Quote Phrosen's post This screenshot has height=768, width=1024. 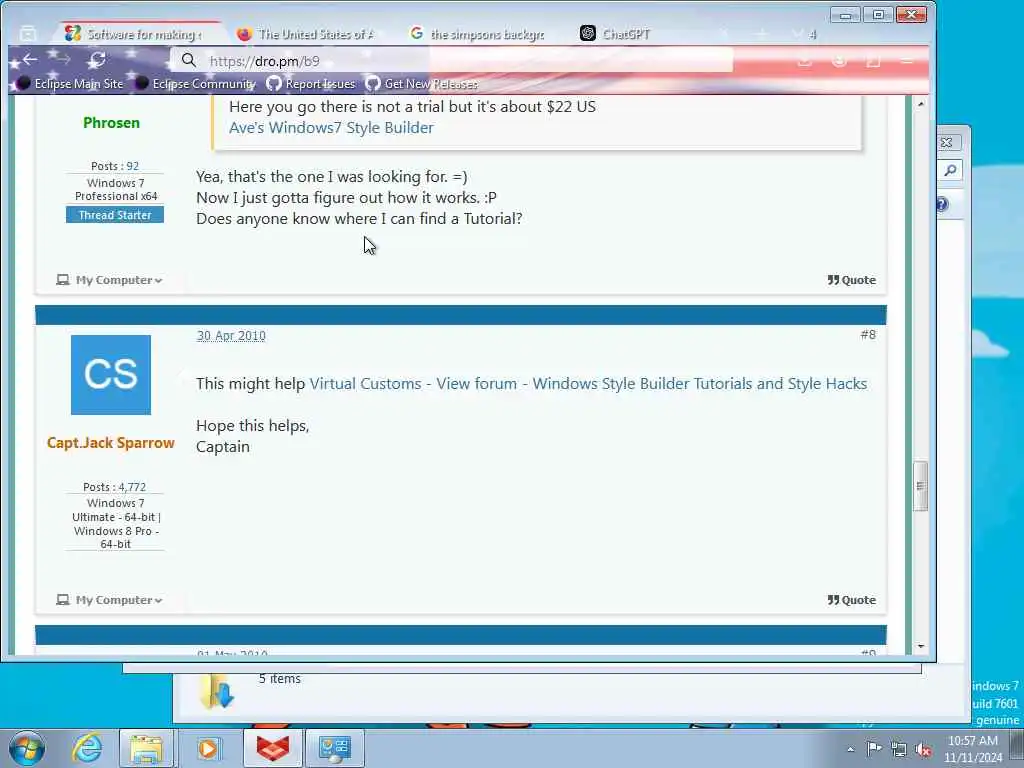[852, 280]
